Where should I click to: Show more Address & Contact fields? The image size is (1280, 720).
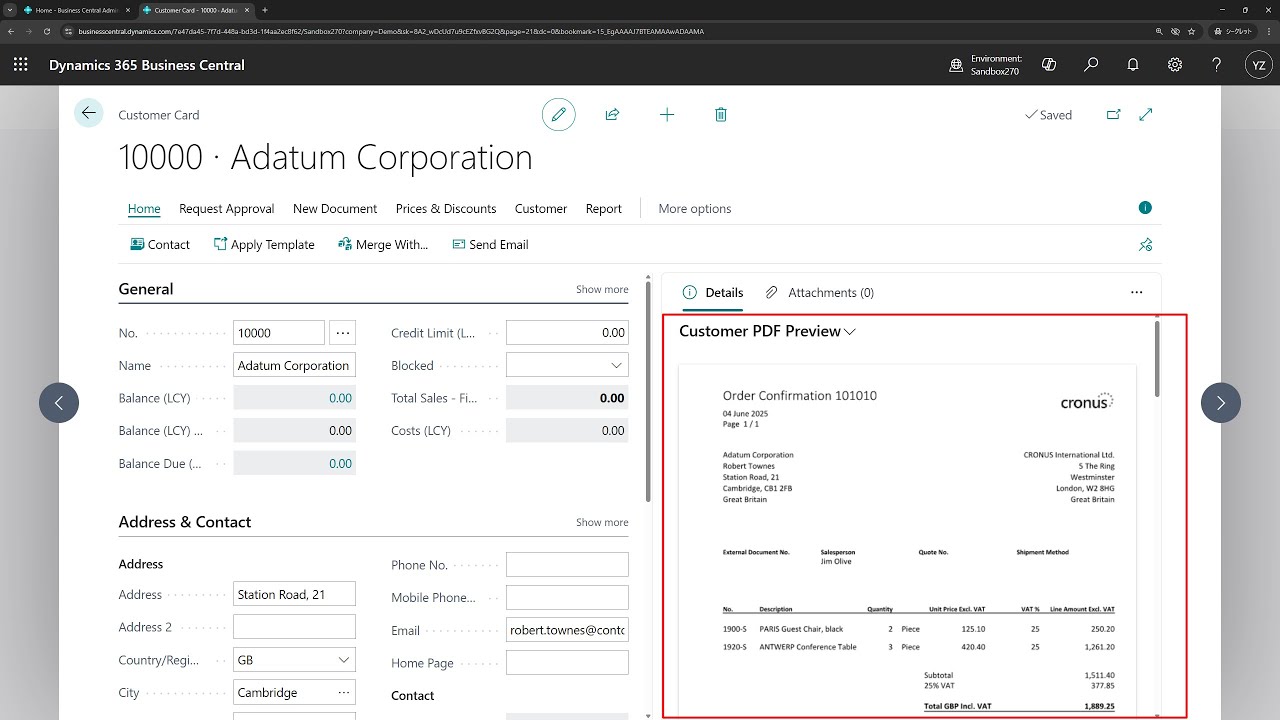click(602, 522)
